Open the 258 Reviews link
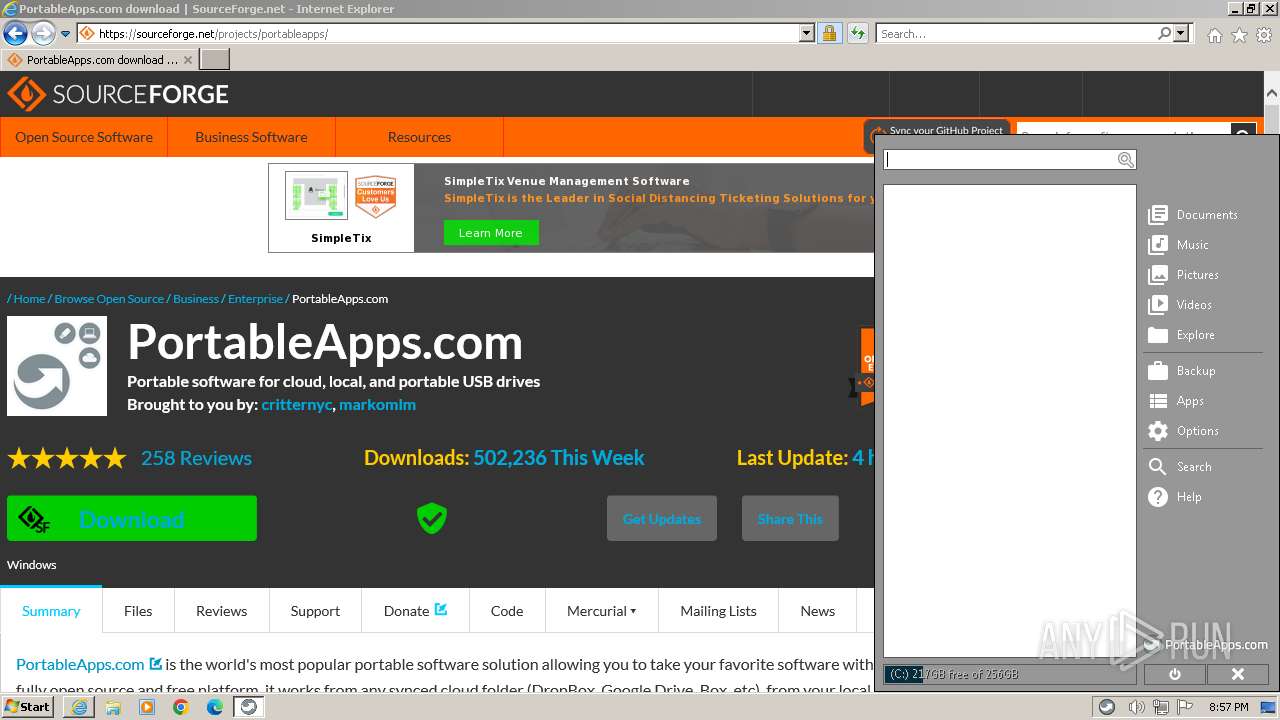Screen dimensions: 1280x720 click(196, 458)
